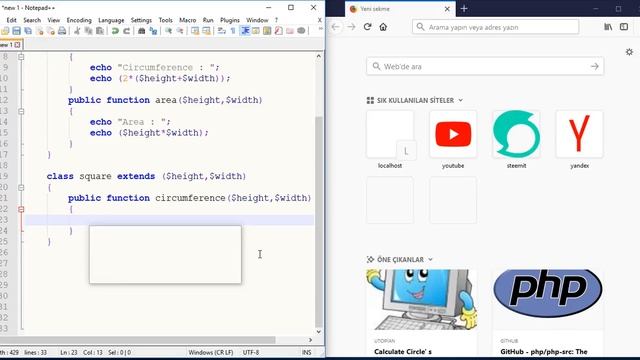Toggle INS mode in status bar

307,352
